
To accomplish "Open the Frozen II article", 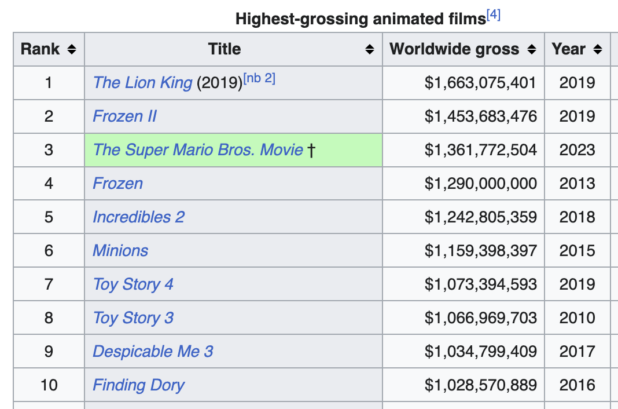I will tap(124, 116).
